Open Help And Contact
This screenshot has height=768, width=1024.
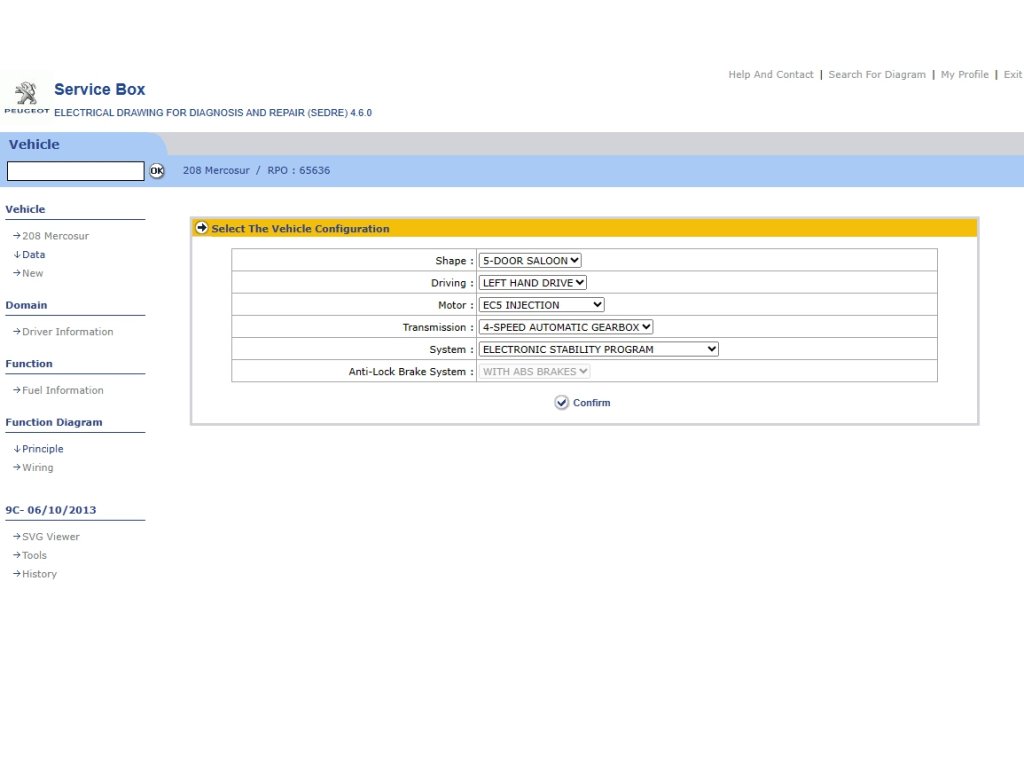pos(770,75)
